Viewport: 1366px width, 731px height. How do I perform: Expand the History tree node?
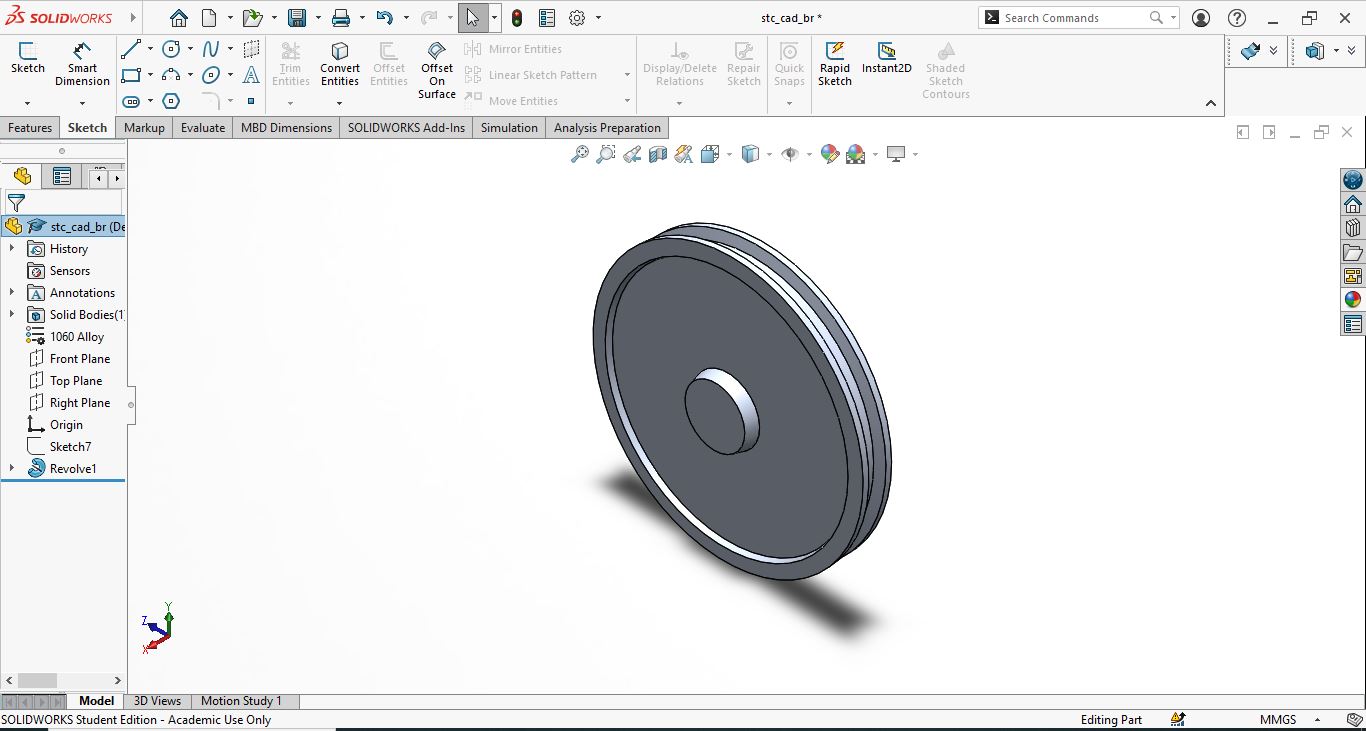point(12,249)
